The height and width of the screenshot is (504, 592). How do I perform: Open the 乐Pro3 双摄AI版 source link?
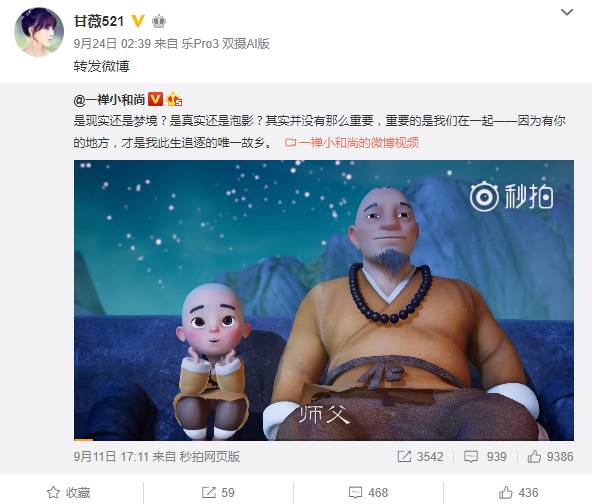point(225,44)
